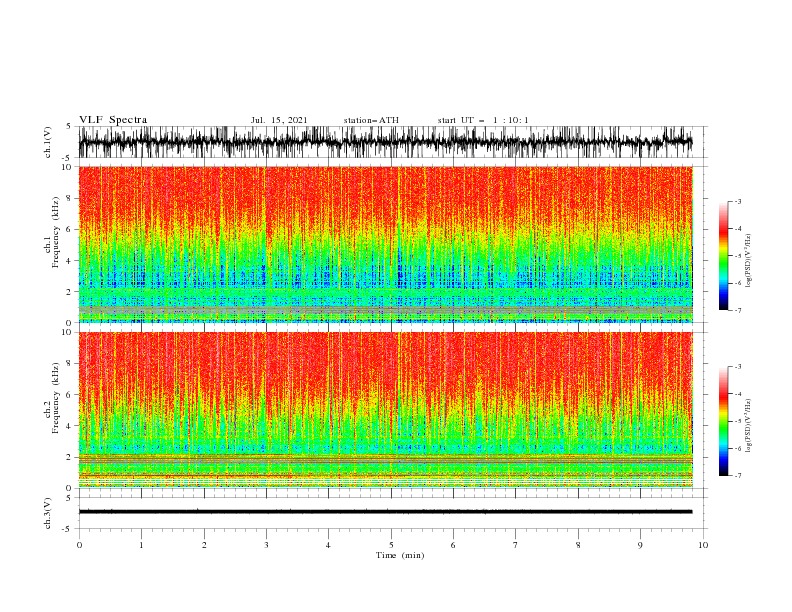Click the ch.1 voltage waveform trace

[385, 142]
